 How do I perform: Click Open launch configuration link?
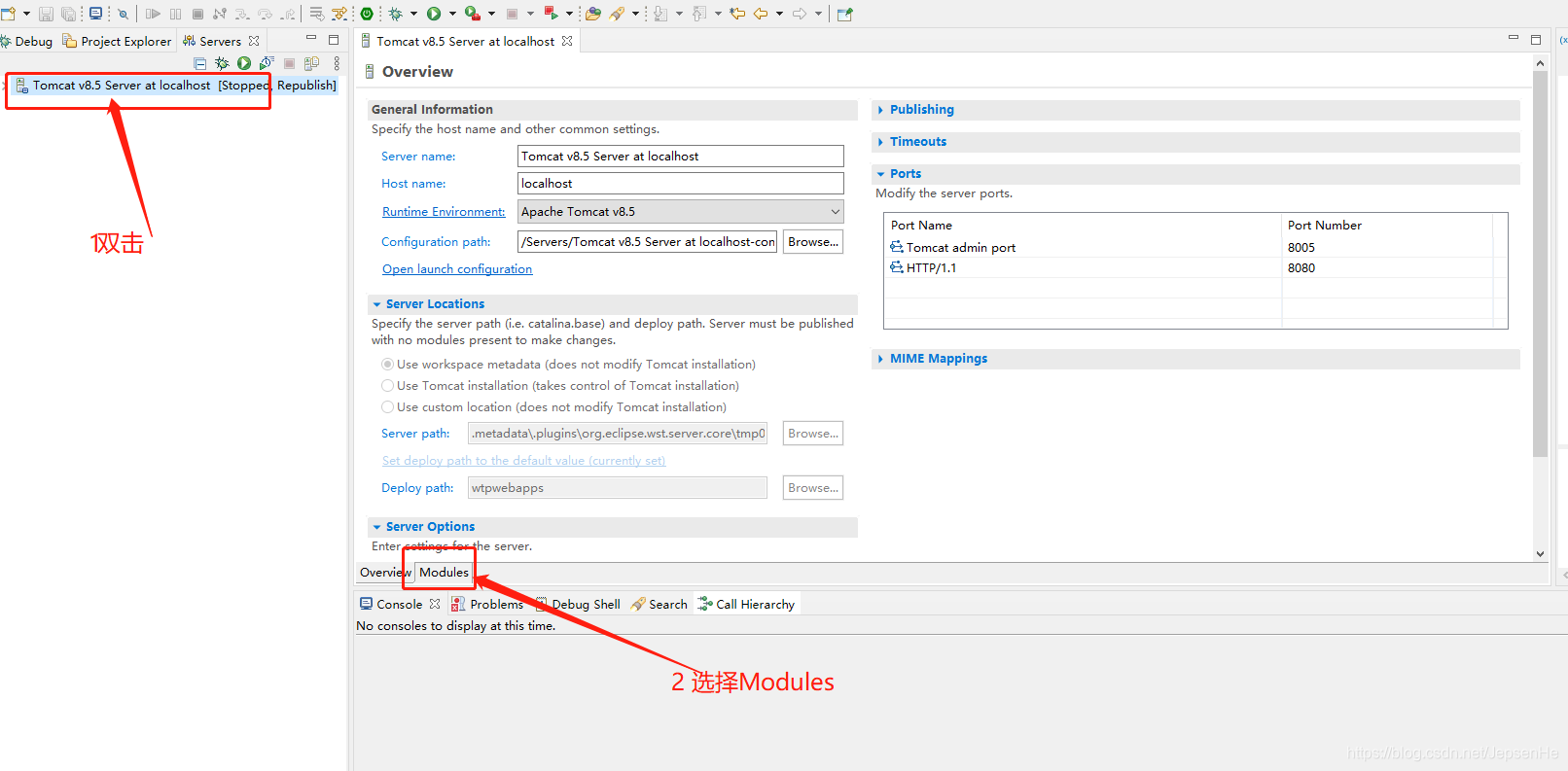tap(457, 269)
